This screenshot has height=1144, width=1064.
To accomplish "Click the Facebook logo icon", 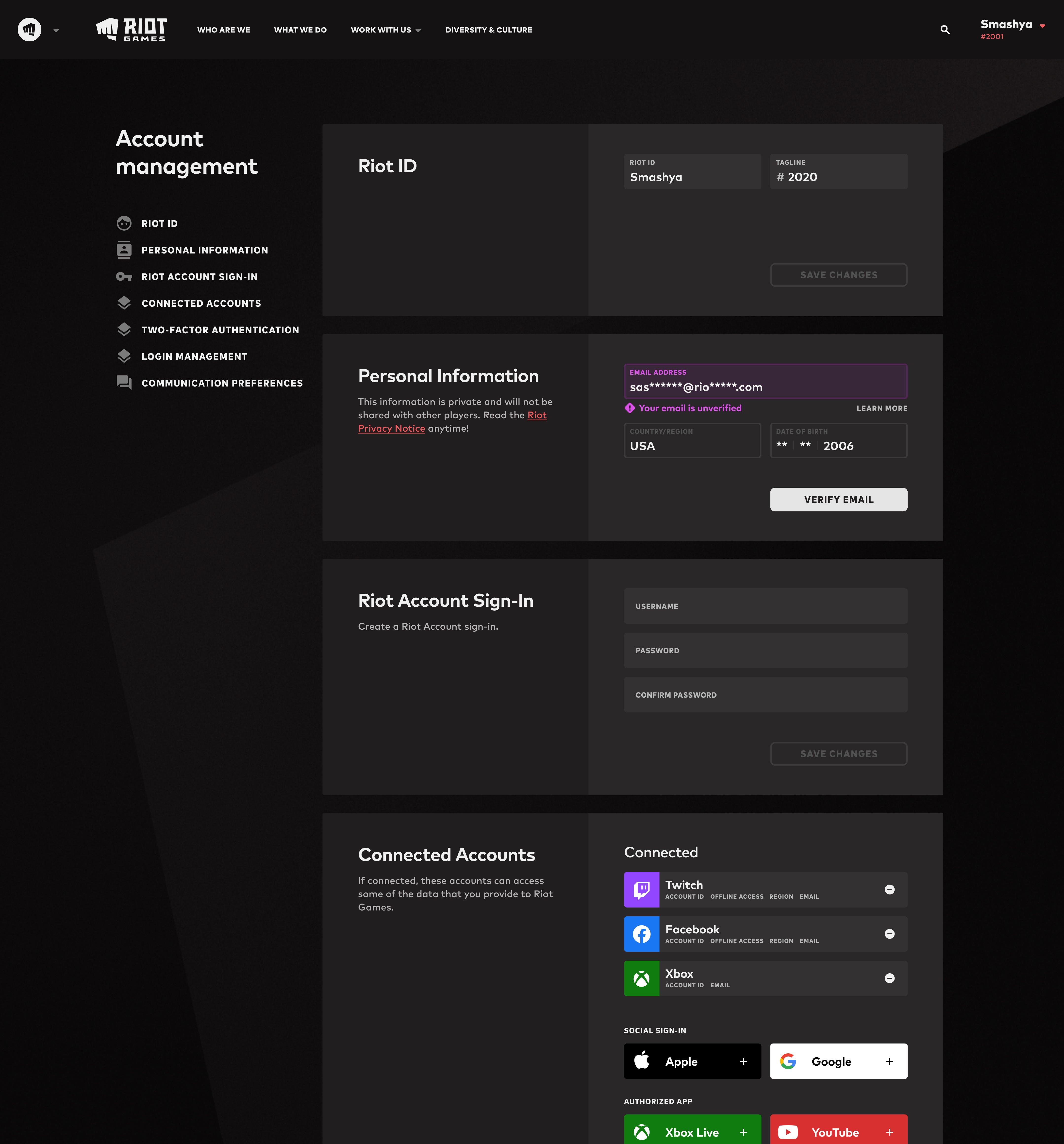I will tap(642, 934).
